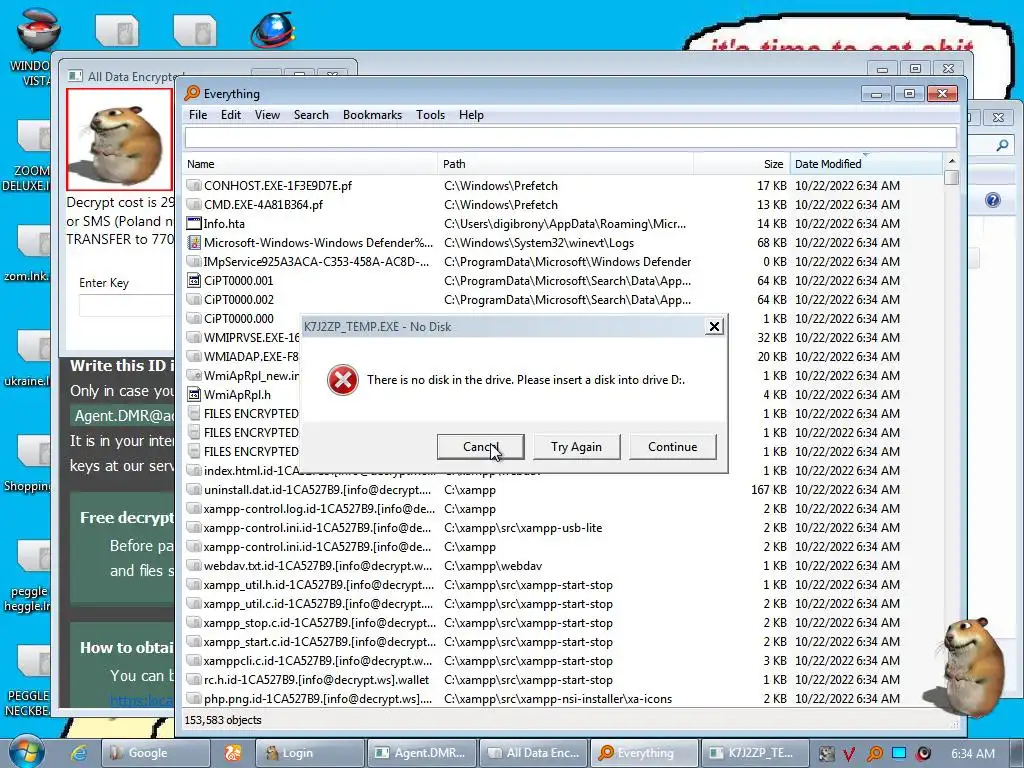Select the php.png.id-1CA527B9 file icon
The width and height of the screenshot is (1024, 768).
(x=193, y=699)
